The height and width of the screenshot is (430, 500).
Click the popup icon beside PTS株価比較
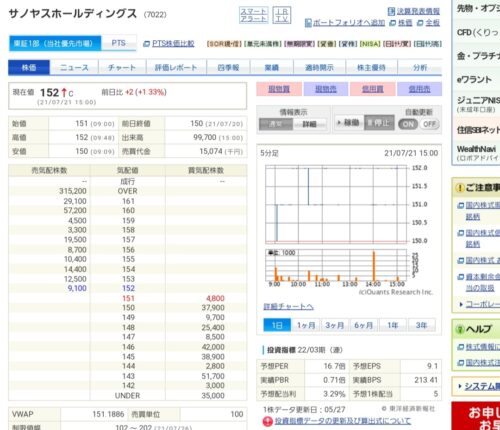coord(146,44)
